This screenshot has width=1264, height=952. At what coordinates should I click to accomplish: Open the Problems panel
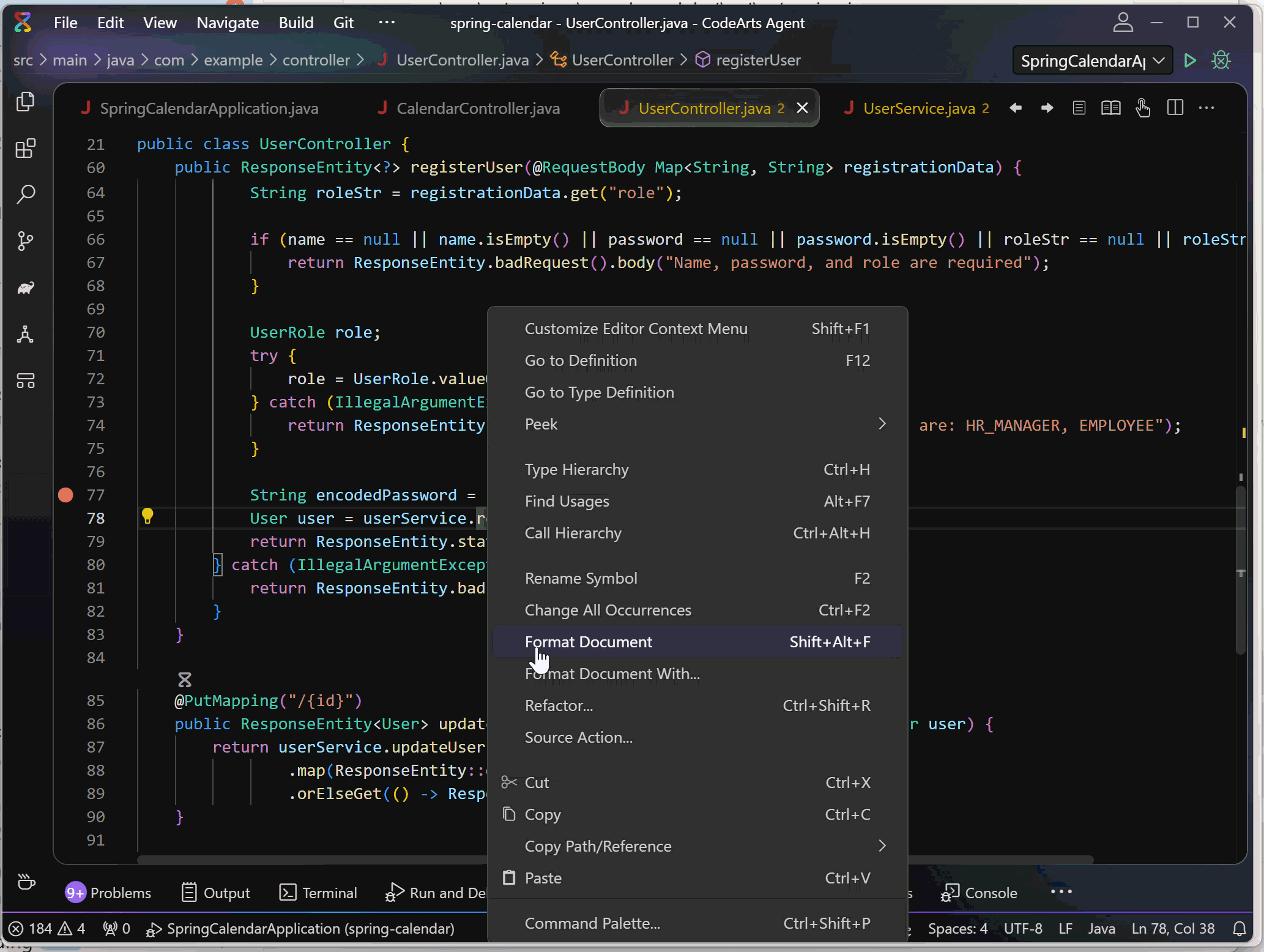(108, 893)
